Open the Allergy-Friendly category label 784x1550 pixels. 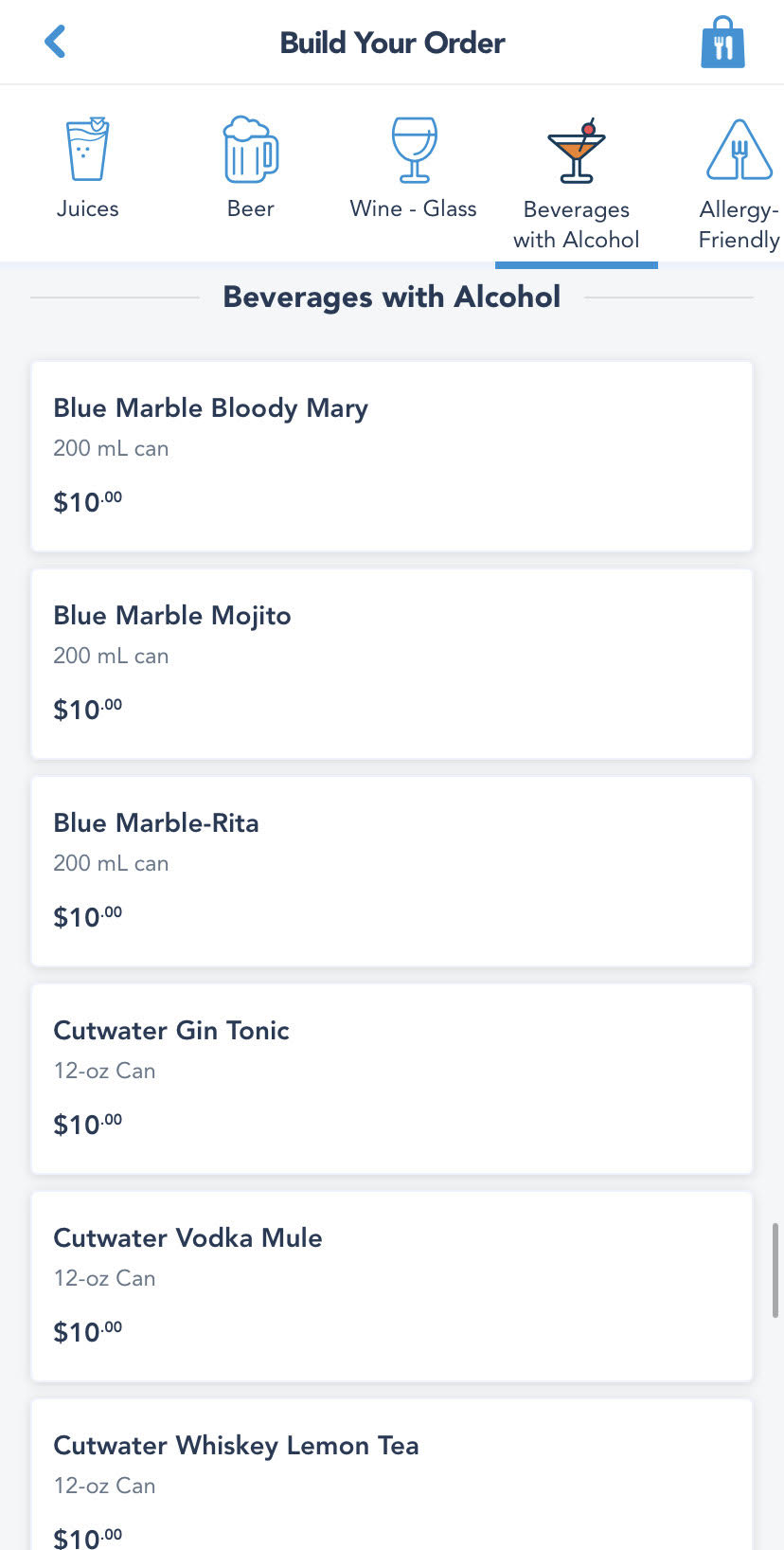pos(739,225)
